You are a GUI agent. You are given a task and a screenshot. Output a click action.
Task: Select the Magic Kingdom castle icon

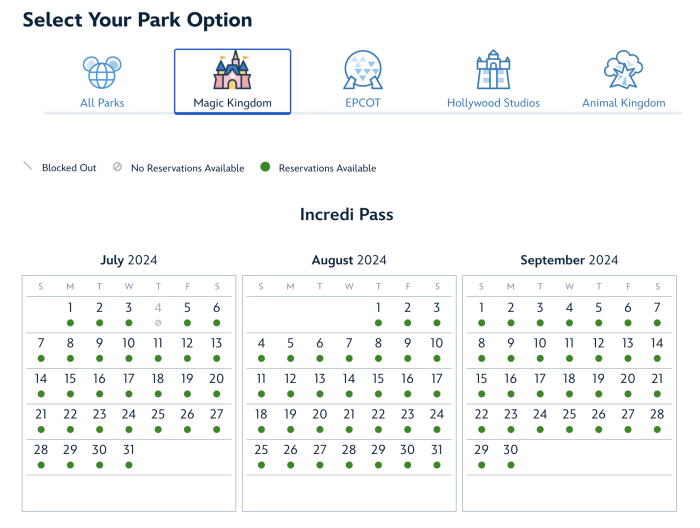tap(232, 70)
